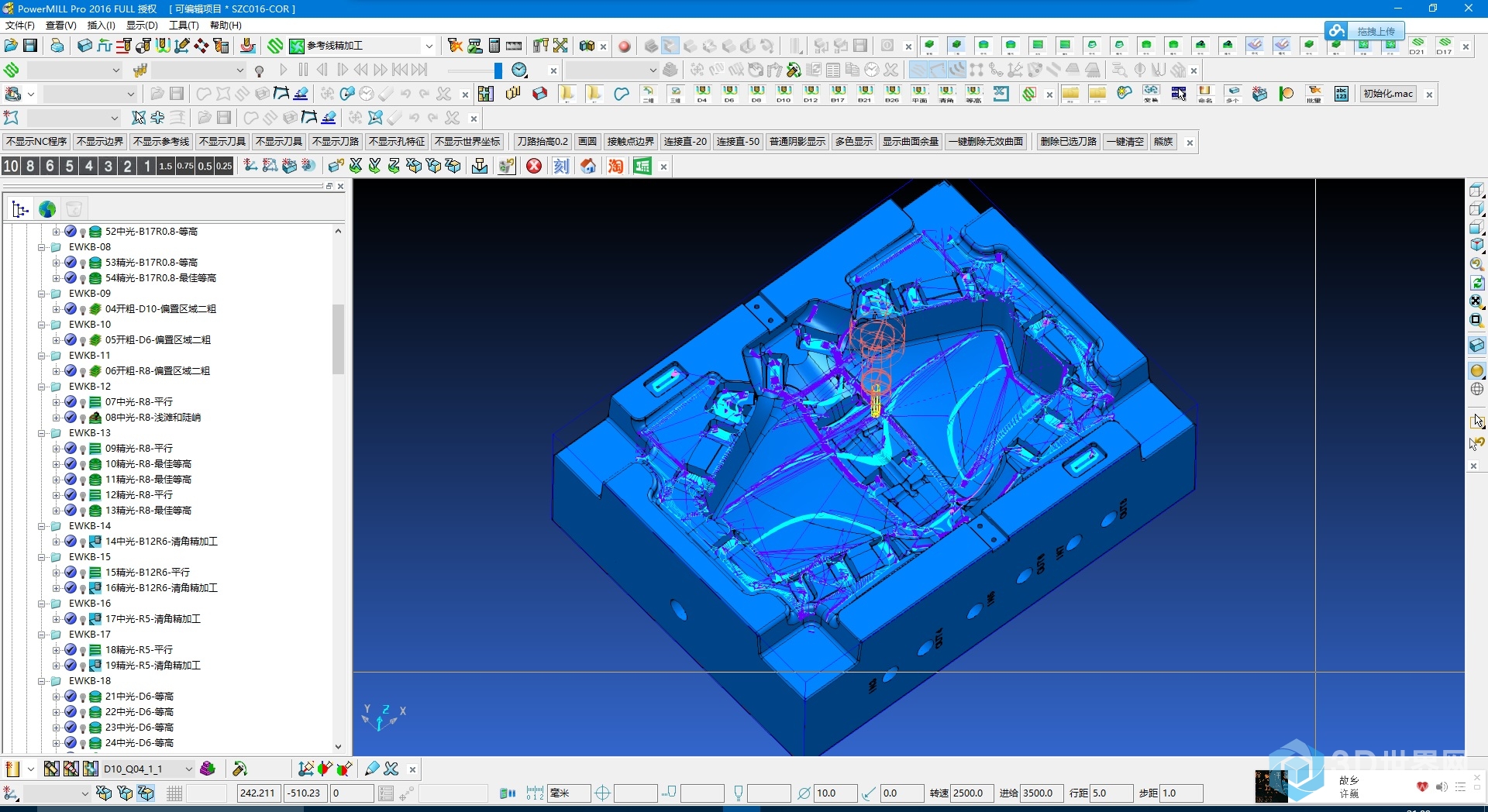Screen dimensions: 1488x812
Task: Click the green Excel export icon
Action: tap(642, 166)
